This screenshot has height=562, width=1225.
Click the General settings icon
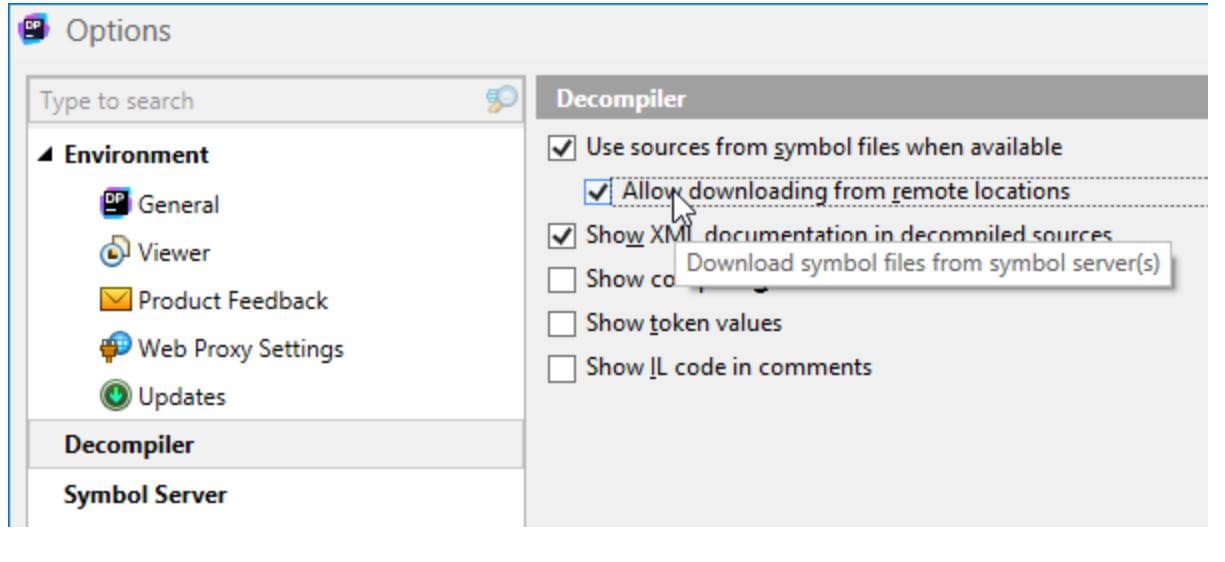click(x=116, y=204)
